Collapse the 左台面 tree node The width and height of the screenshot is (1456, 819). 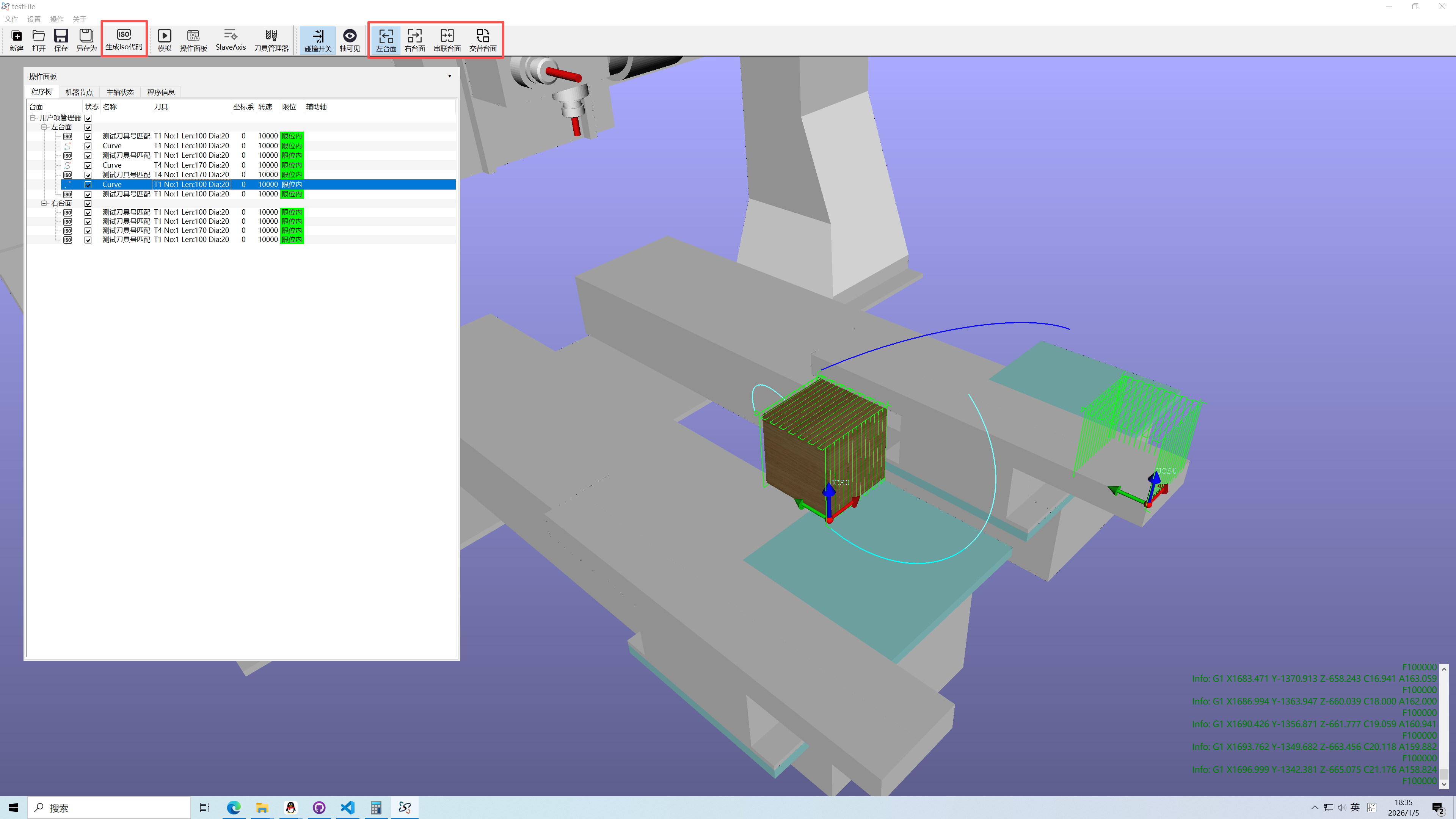pos(44,127)
